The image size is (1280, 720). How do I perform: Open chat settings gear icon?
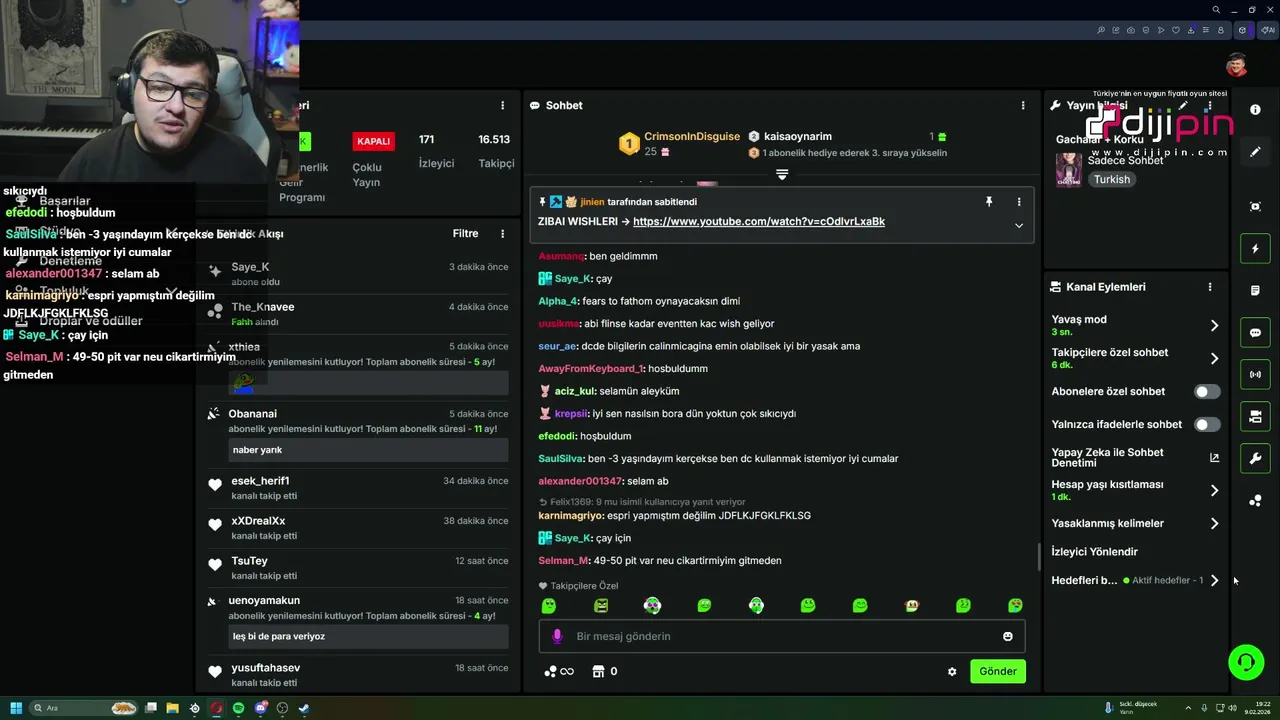[952, 672]
